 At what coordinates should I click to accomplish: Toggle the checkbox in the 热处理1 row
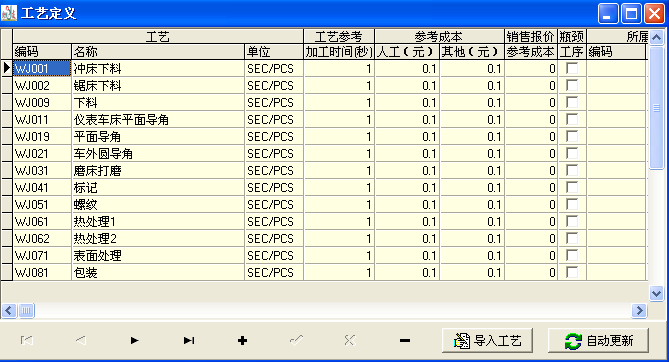click(x=572, y=222)
